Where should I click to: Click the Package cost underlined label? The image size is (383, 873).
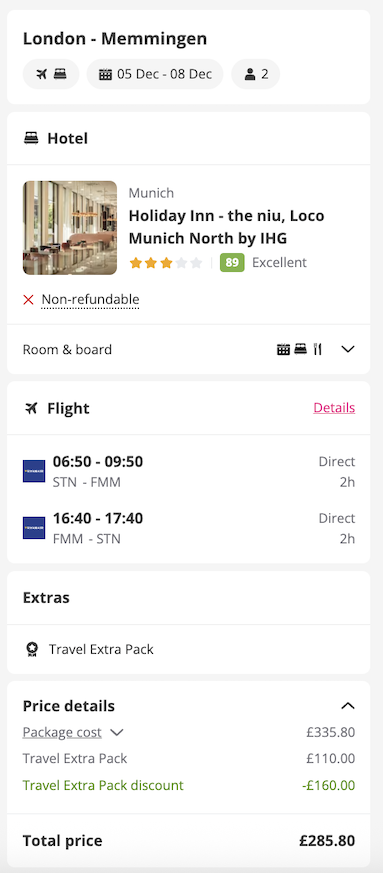coord(62,732)
